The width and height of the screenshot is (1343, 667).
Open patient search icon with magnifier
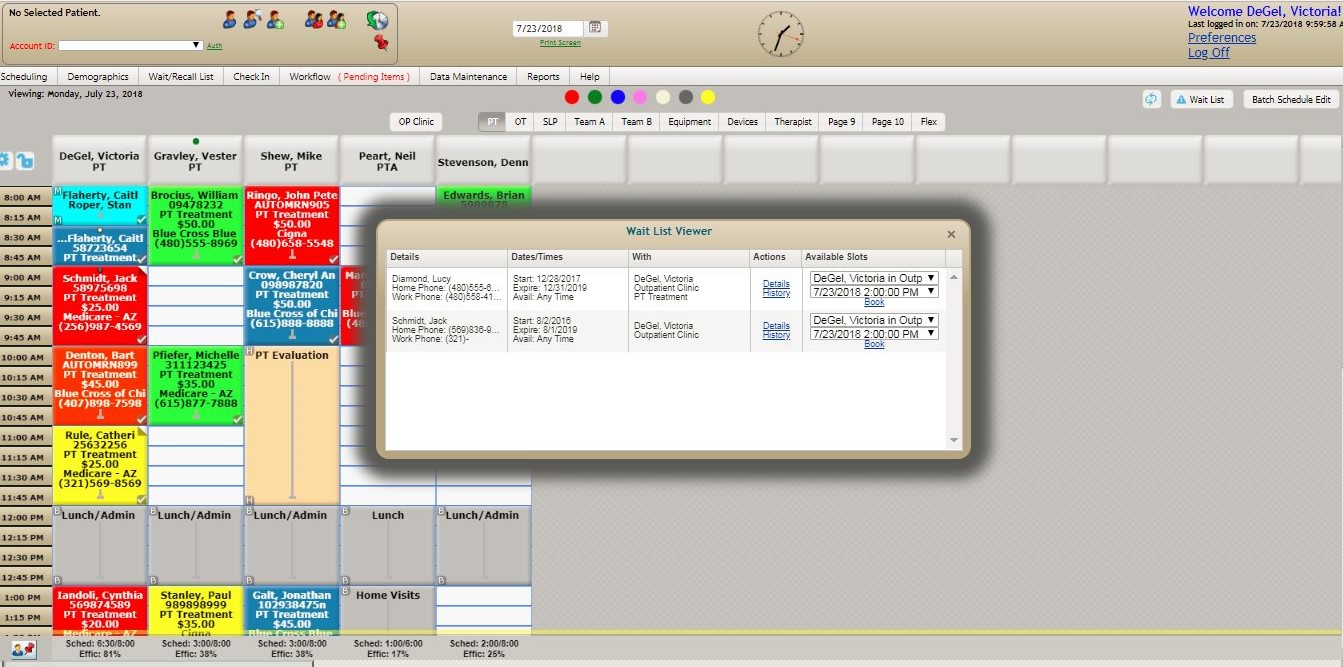(x=252, y=19)
